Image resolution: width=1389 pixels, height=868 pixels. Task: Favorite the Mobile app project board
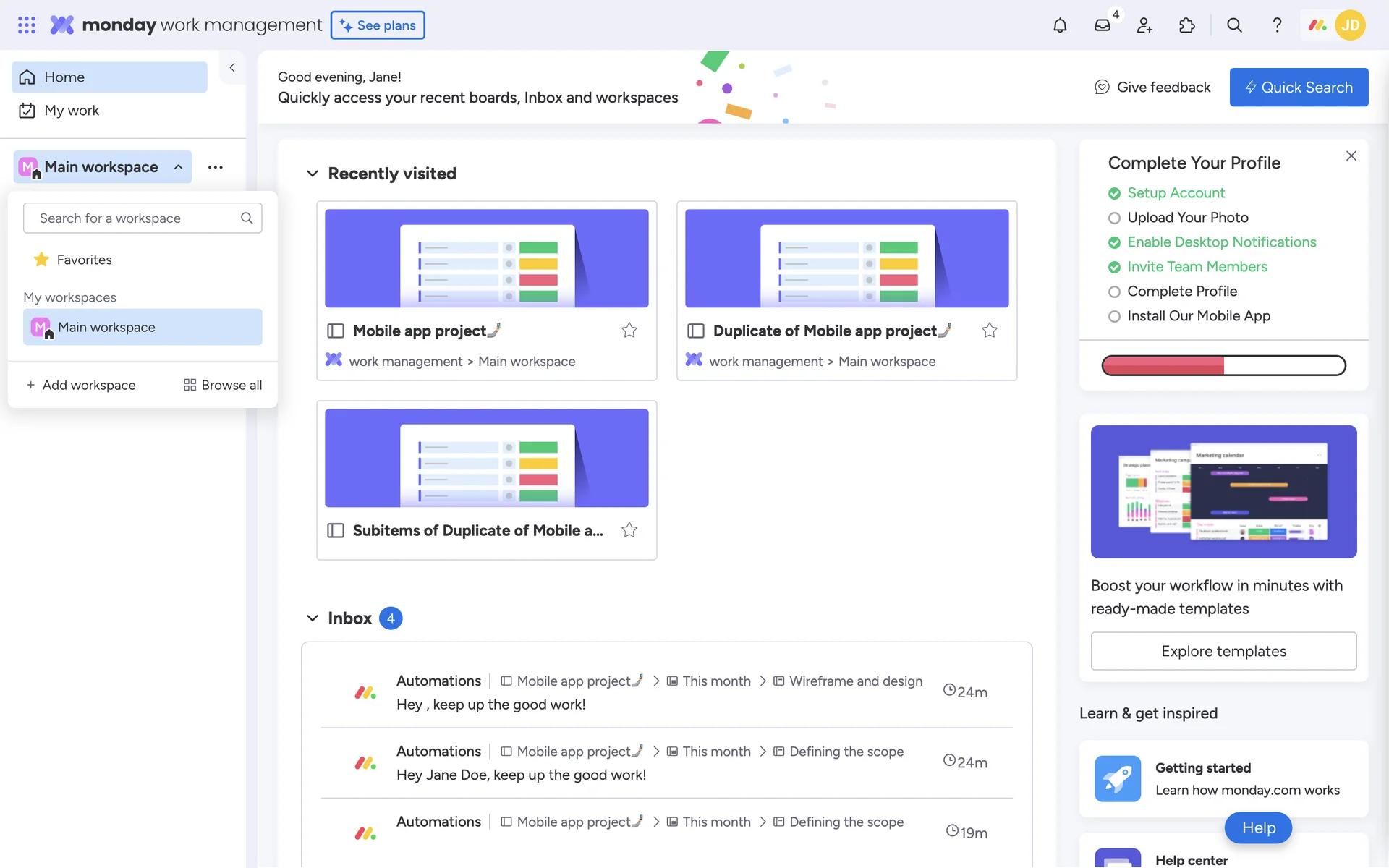pos(629,331)
